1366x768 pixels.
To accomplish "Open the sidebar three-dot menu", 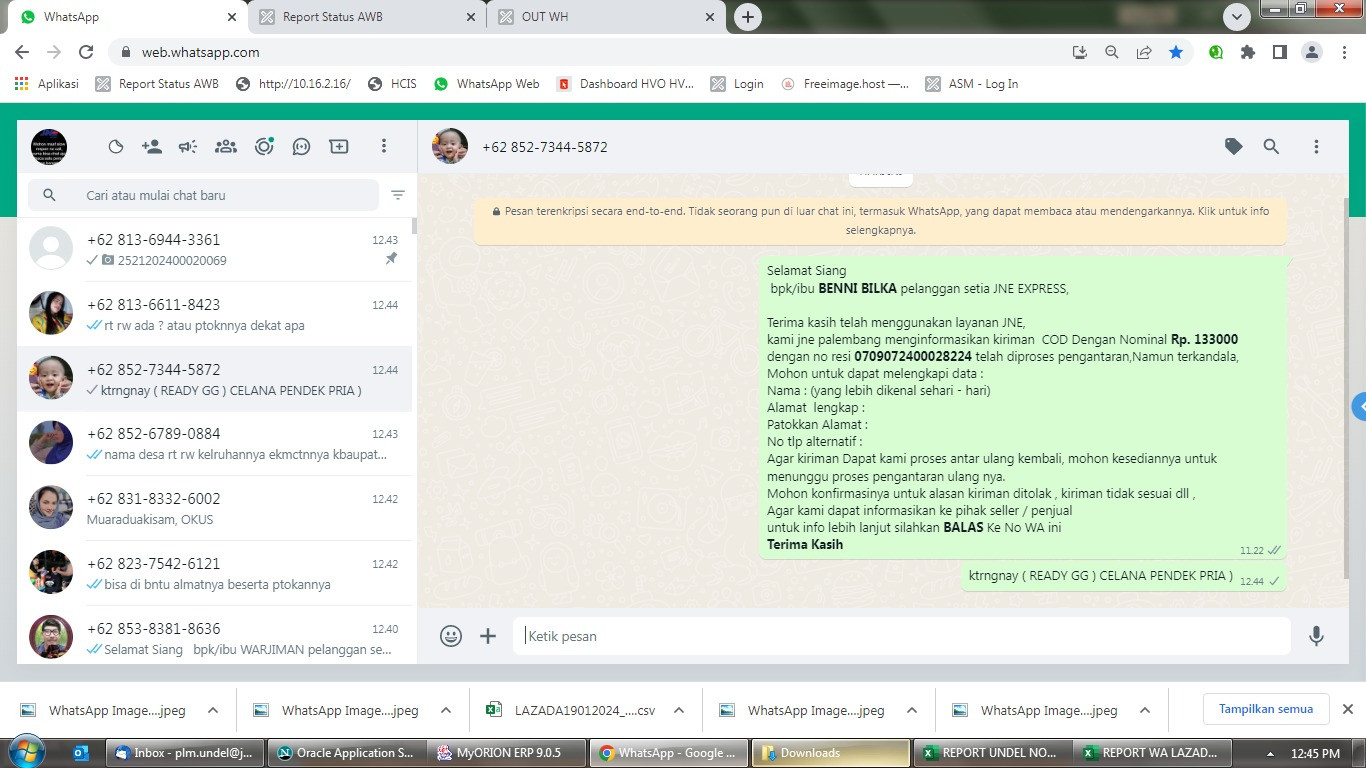I will point(383,147).
